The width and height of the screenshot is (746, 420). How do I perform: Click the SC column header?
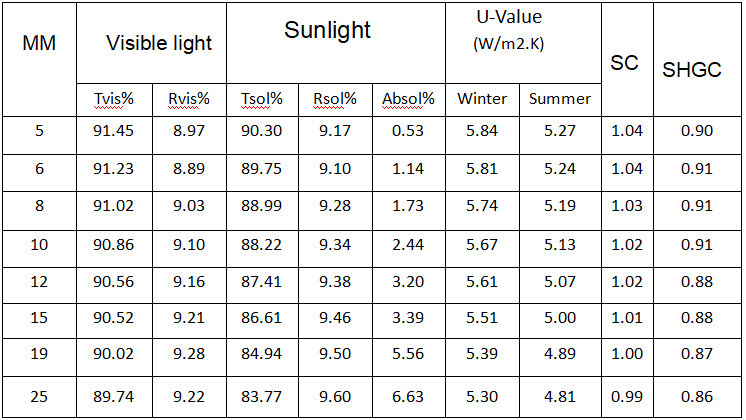click(627, 59)
